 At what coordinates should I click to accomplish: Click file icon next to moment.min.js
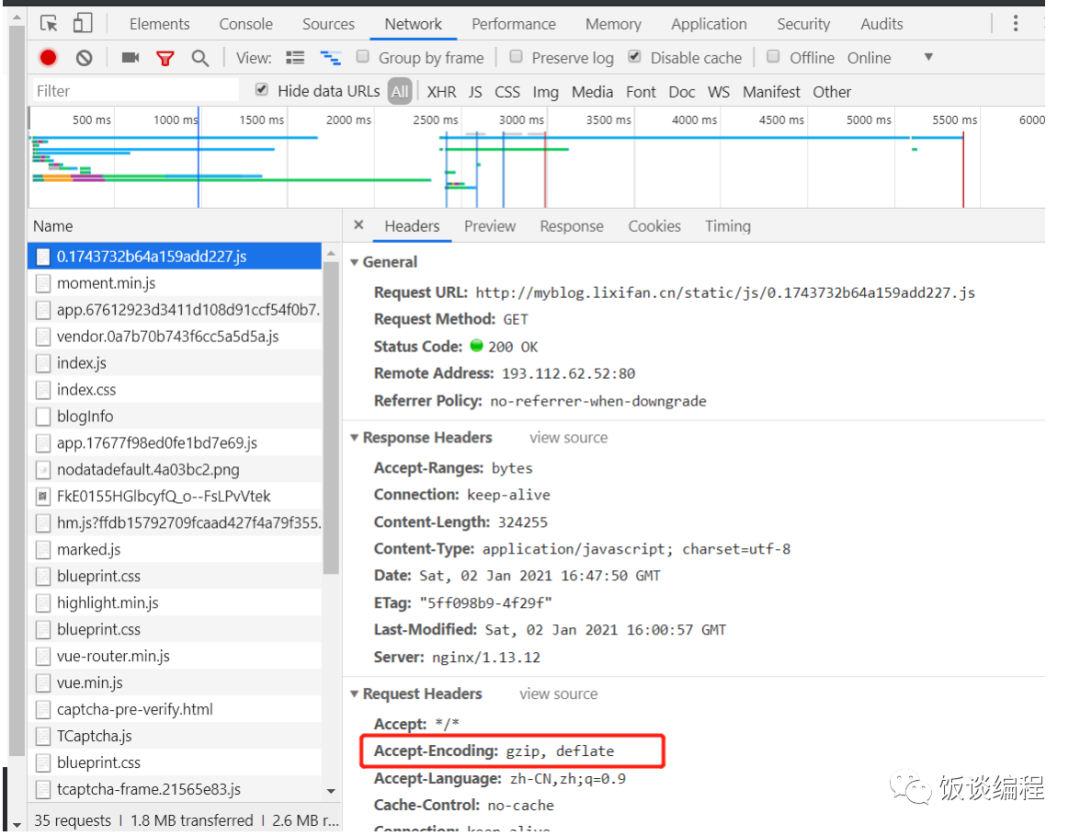[x=43, y=283]
